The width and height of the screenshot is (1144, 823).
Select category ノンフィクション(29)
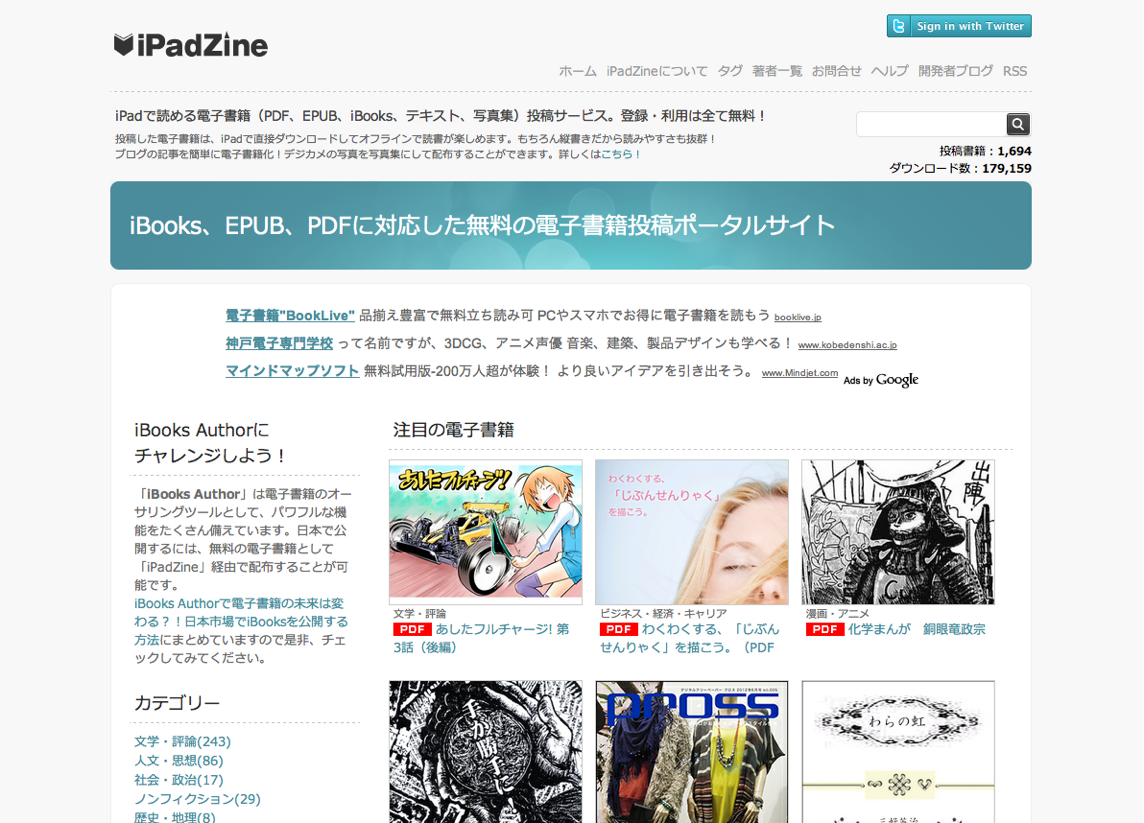tap(197, 799)
